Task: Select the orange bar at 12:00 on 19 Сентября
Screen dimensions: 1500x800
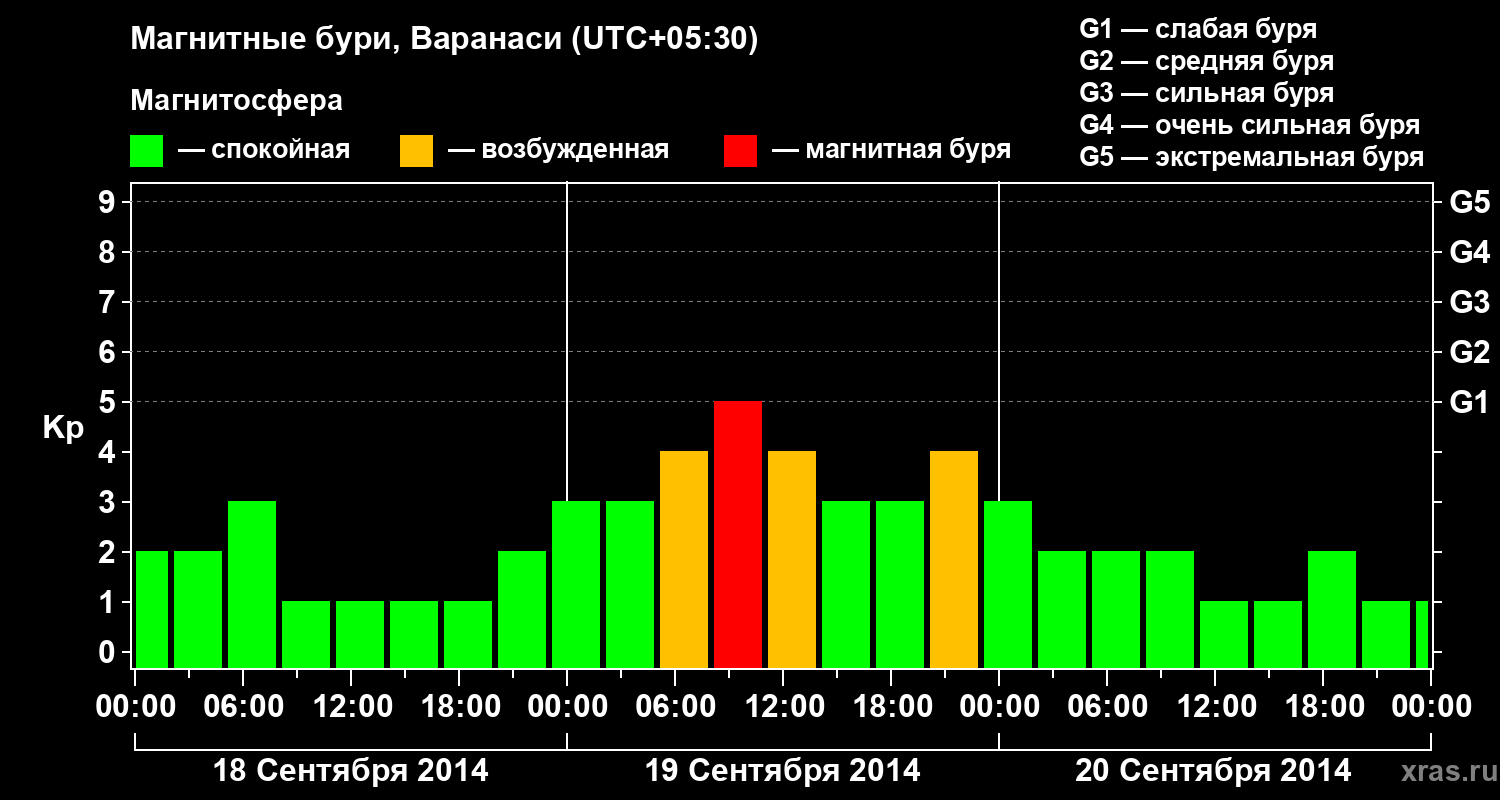Action: (x=792, y=560)
